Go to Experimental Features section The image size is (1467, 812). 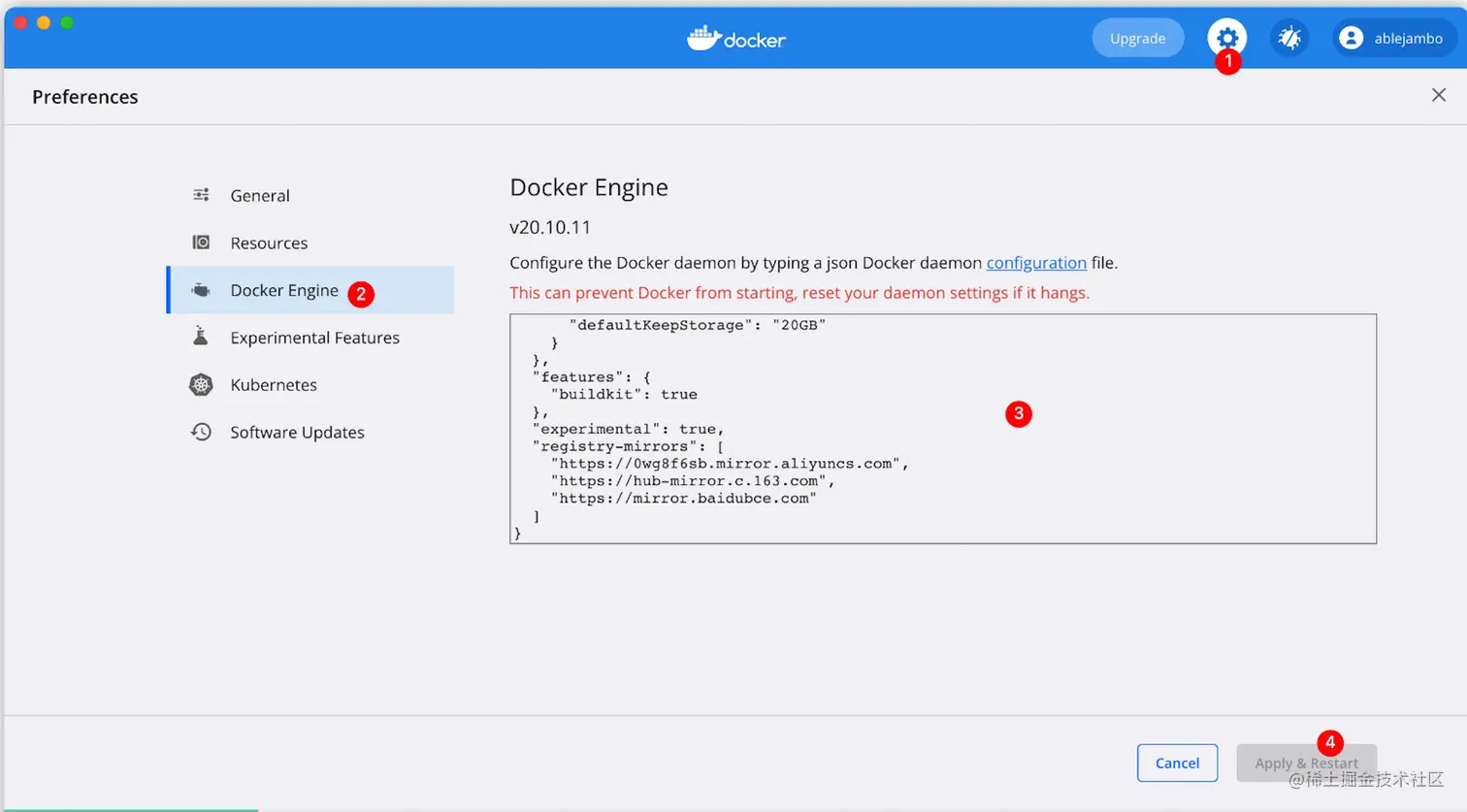[x=310, y=338]
